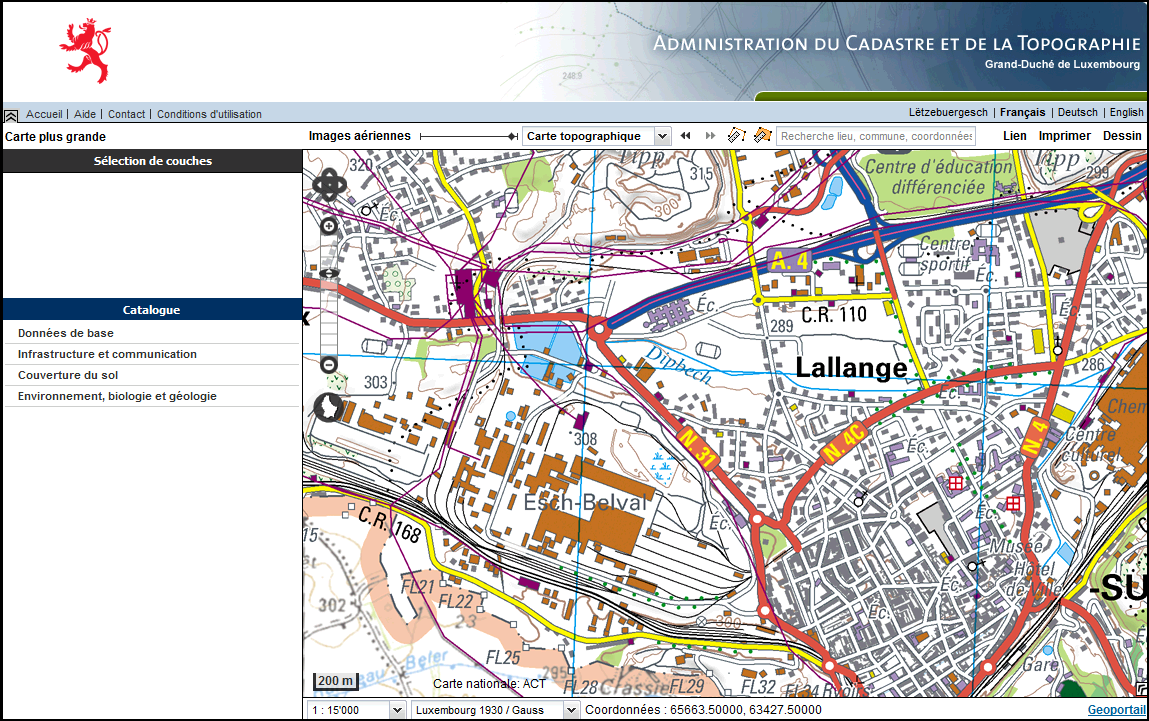Select the distance measuring ruler tool
The width and height of the screenshot is (1149, 721).
tap(736, 135)
